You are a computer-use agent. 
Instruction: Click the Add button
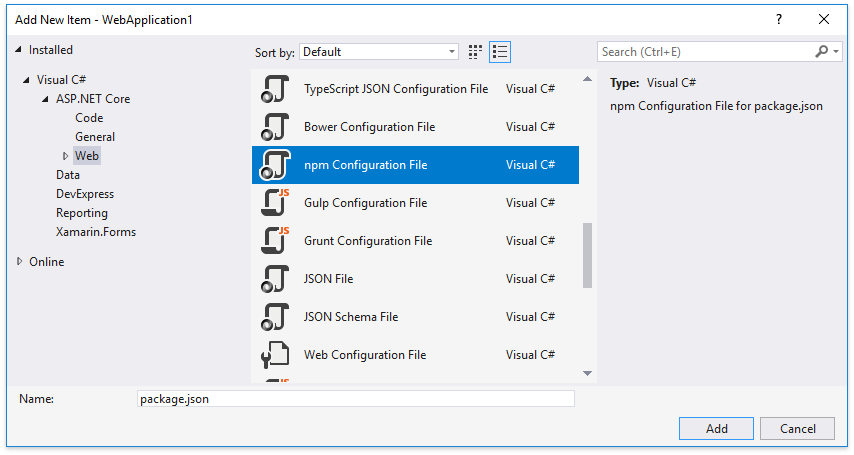tap(716, 429)
